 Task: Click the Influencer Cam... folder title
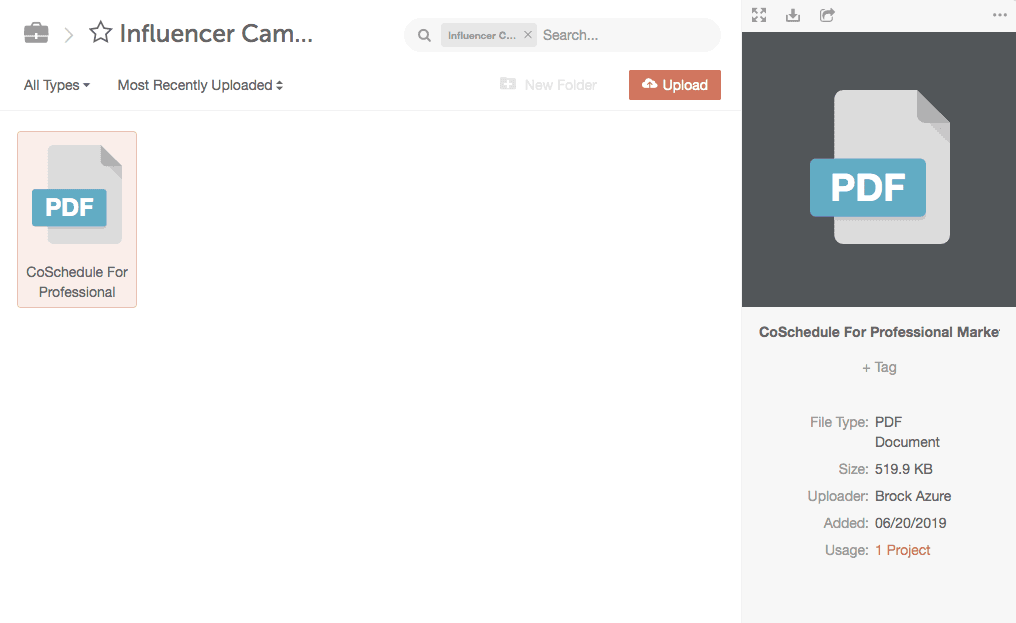[216, 33]
